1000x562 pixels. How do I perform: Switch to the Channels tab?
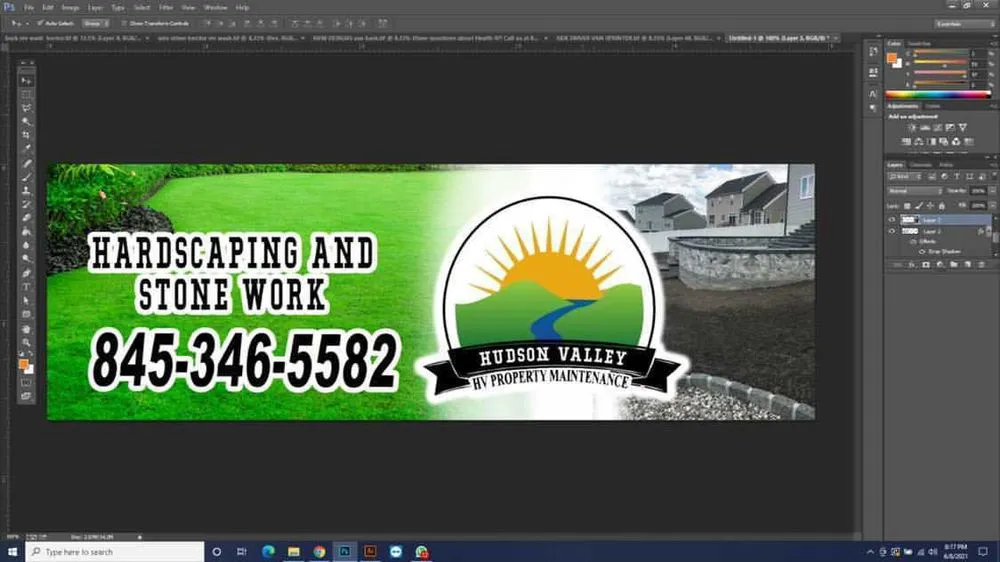click(920, 165)
